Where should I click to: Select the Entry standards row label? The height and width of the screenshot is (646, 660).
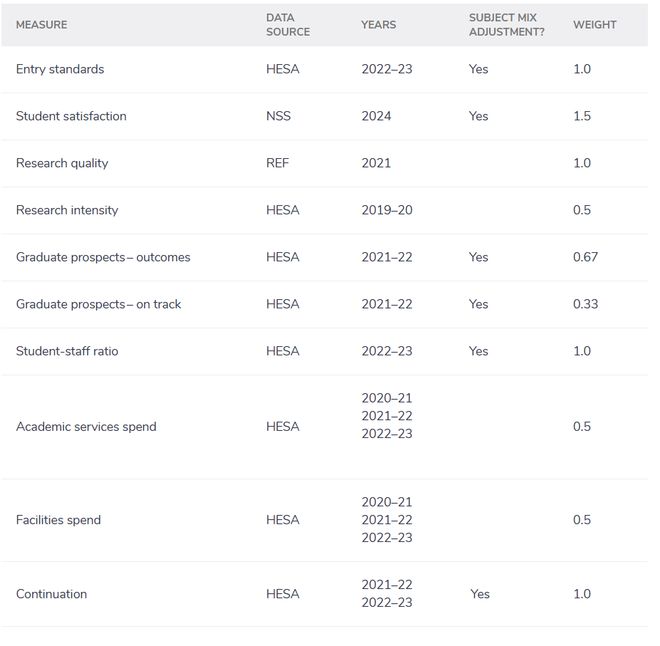(x=60, y=69)
